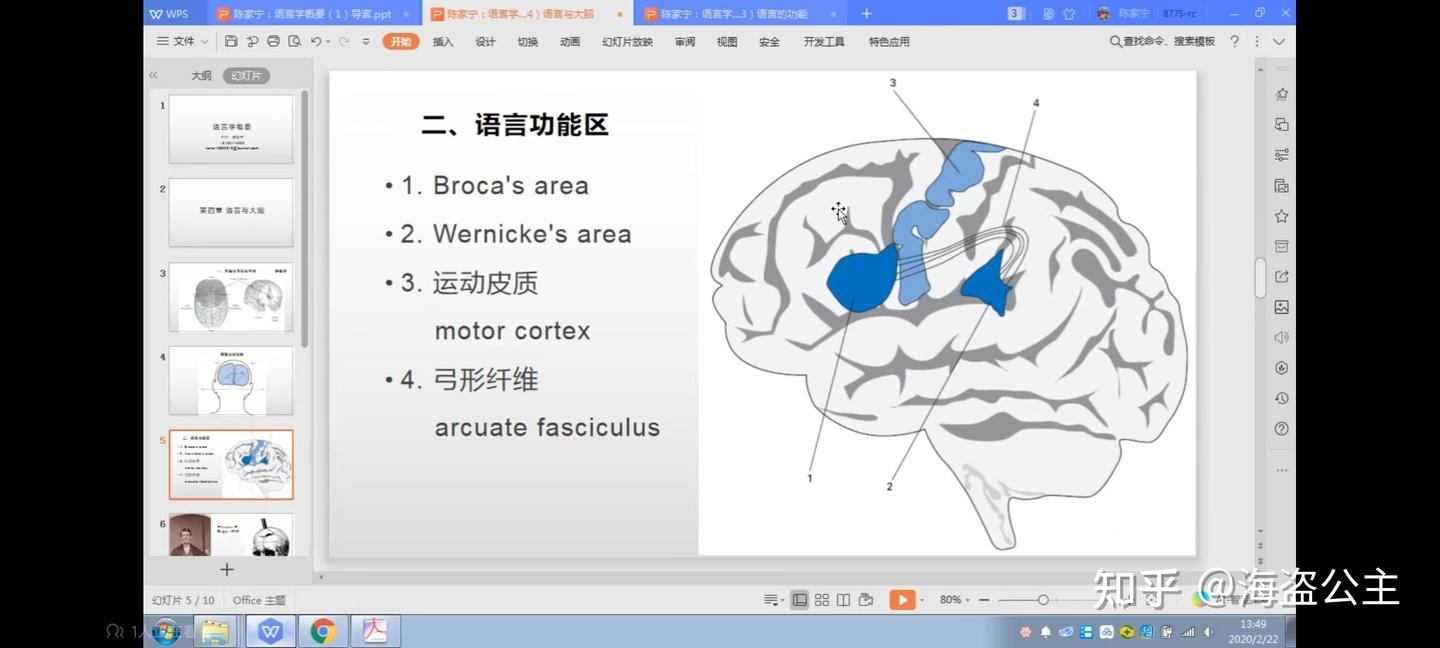Viewport: 1440px width, 648px height.
Task: Click the text arcuate fasciculus
Action: 547,428
